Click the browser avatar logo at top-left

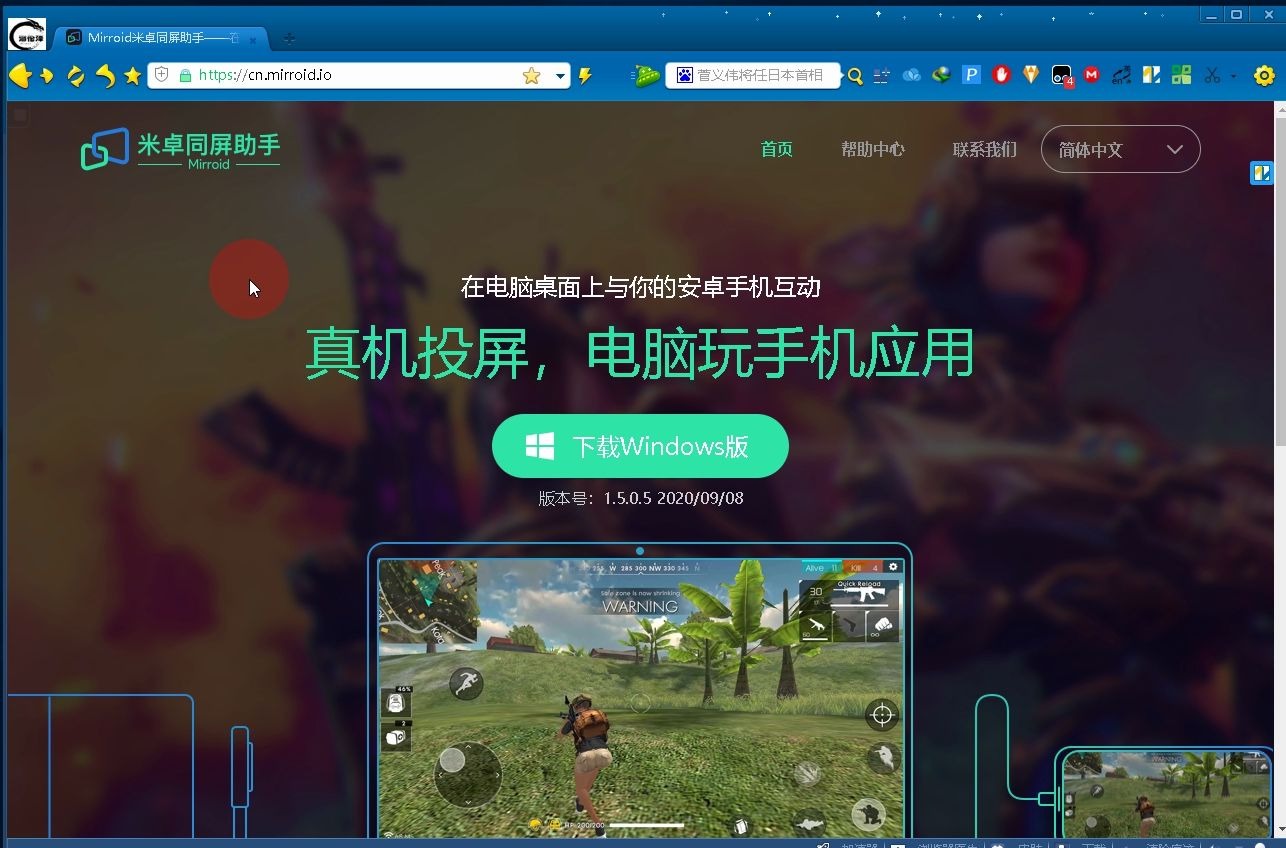point(27,34)
